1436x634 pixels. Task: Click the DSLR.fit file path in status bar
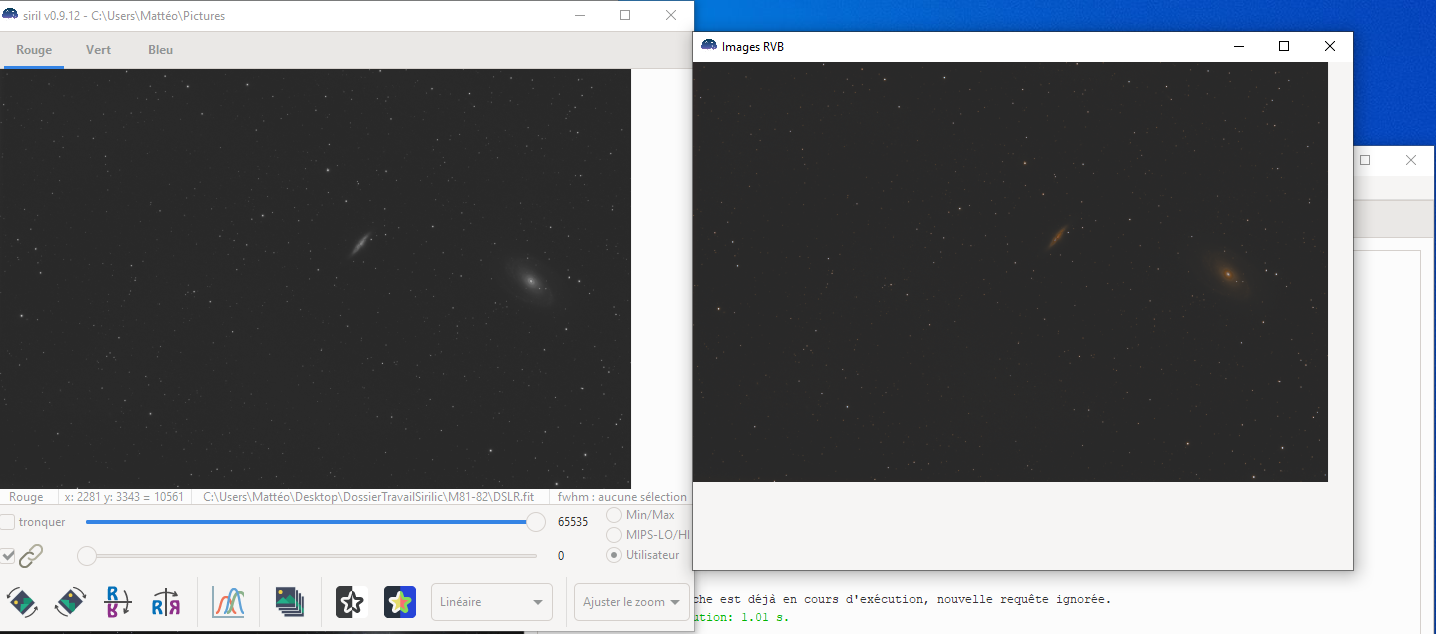(368, 497)
